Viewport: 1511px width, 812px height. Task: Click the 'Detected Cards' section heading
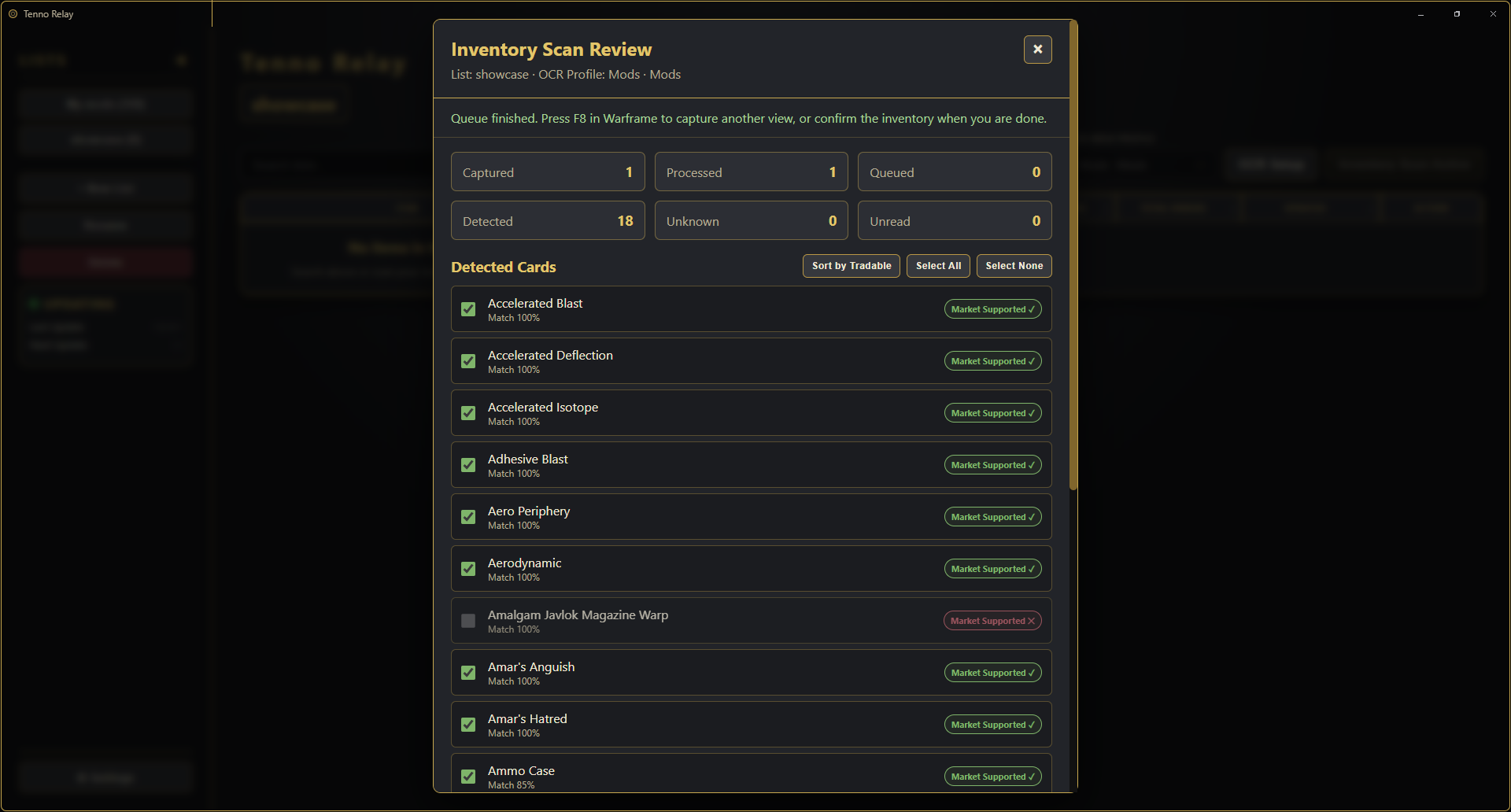tap(504, 267)
